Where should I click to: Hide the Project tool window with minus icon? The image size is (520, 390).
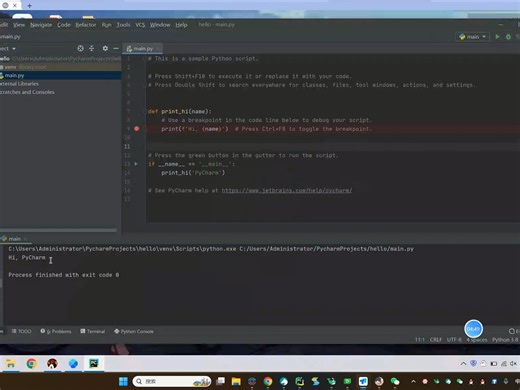pos(116,48)
